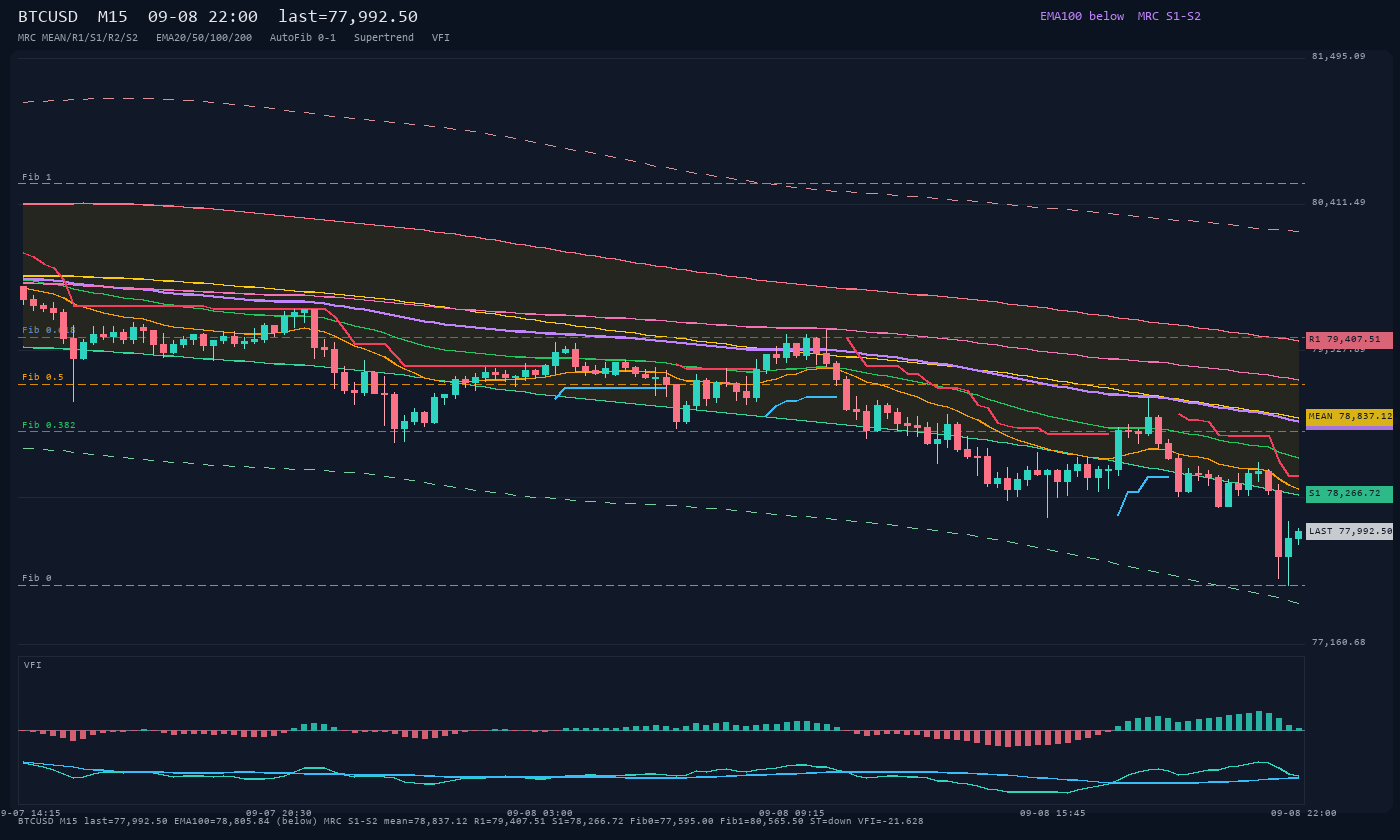Click the 80,411.49 price axis value
The width and height of the screenshot is (1400, 840).
1338,202
